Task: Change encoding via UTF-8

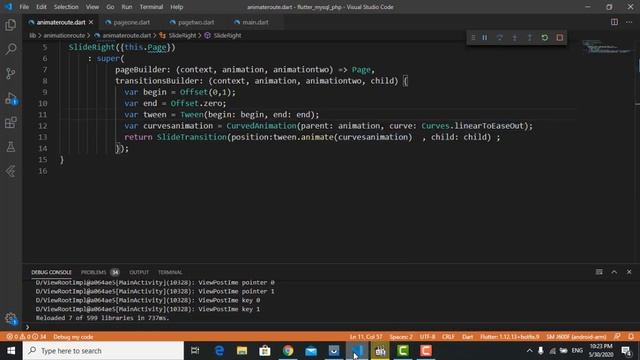Action: [427, 337]
